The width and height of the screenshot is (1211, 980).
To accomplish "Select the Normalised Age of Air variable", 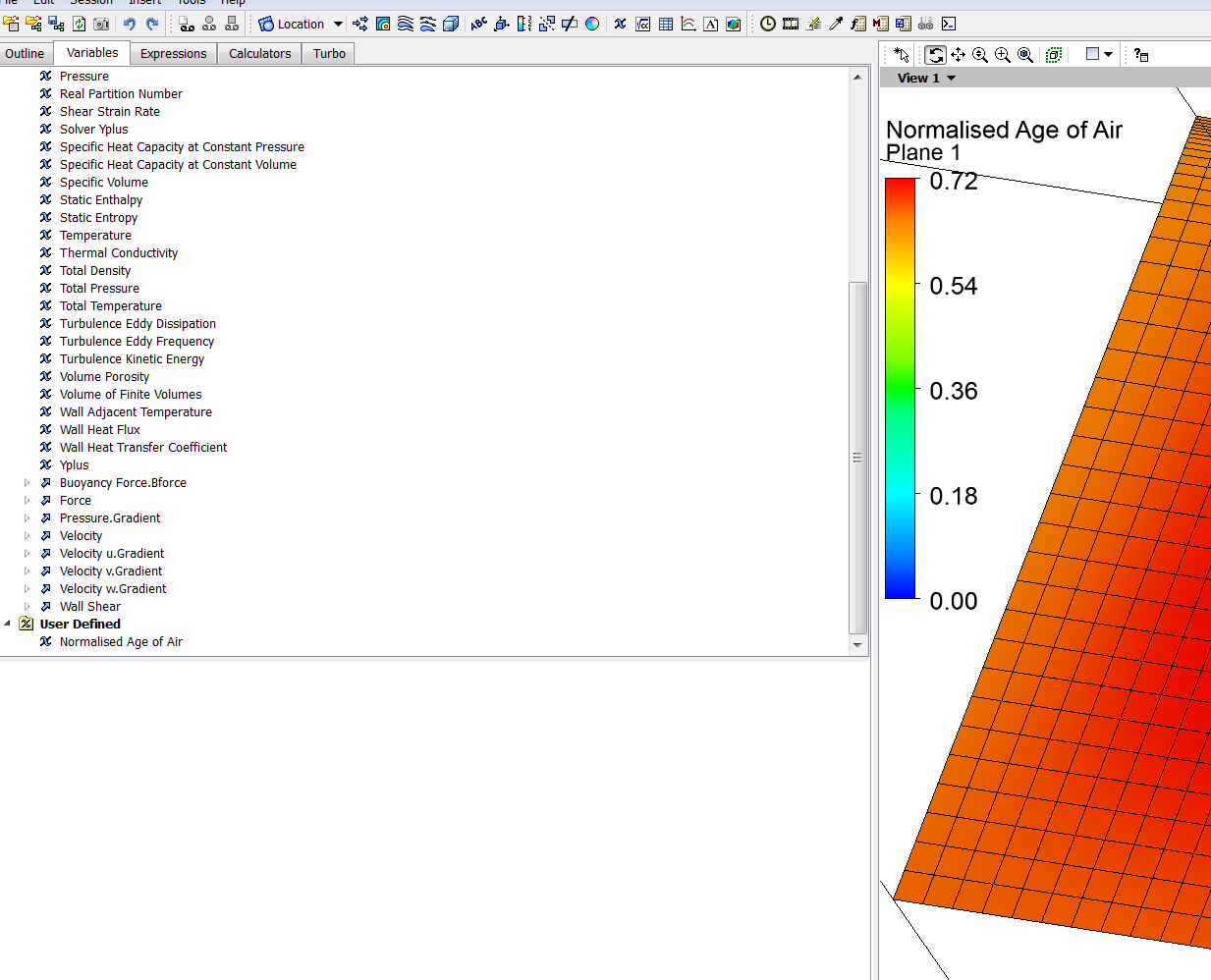I will click(121, 641).
